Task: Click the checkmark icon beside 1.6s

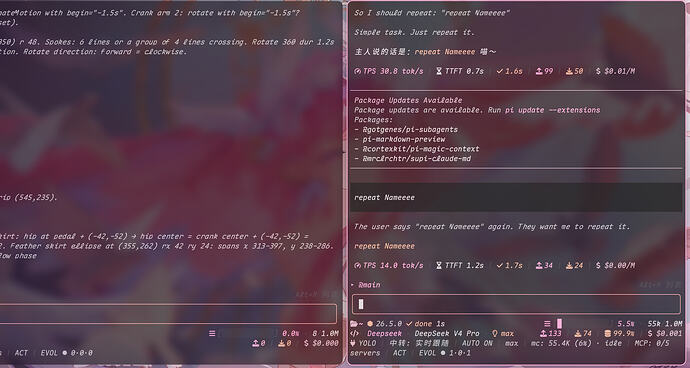Action: pos(499,71)
